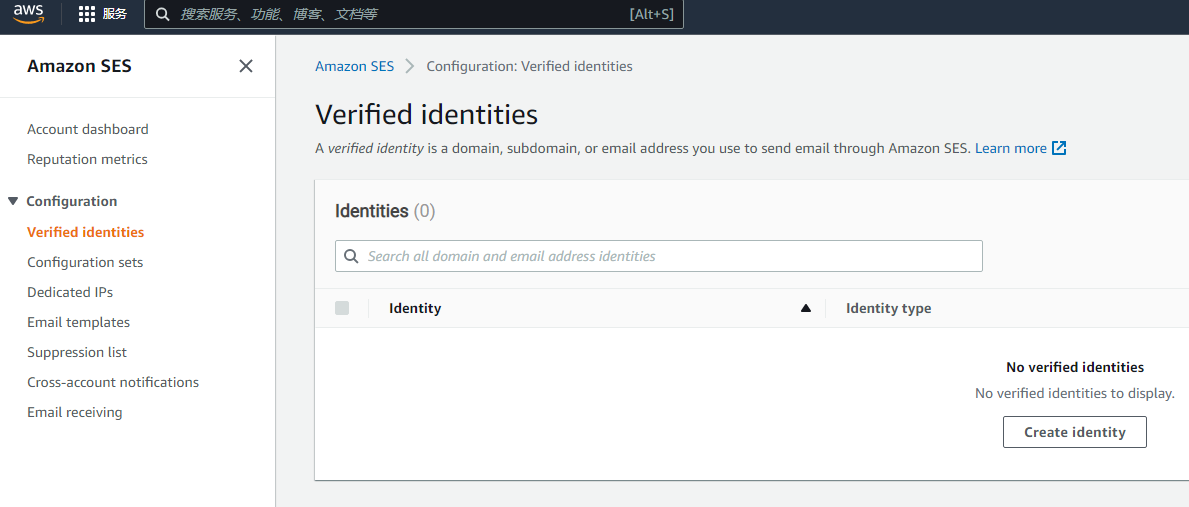The width and height of the screenshot is (1189, 507).
Task: Open Dedicated IPs page
Action: pos(70,292)
